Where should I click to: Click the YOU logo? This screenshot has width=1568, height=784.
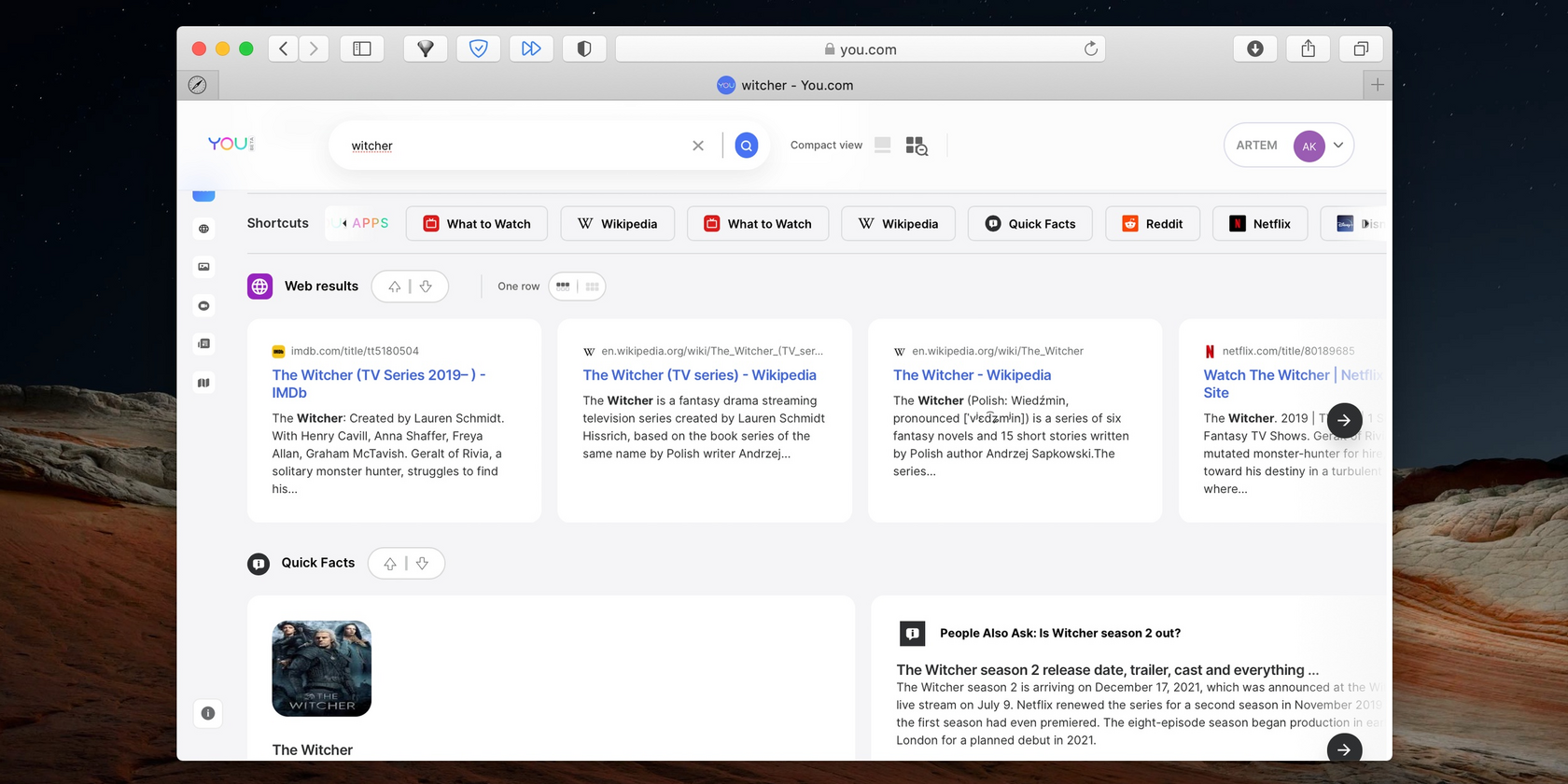(231, 144)
